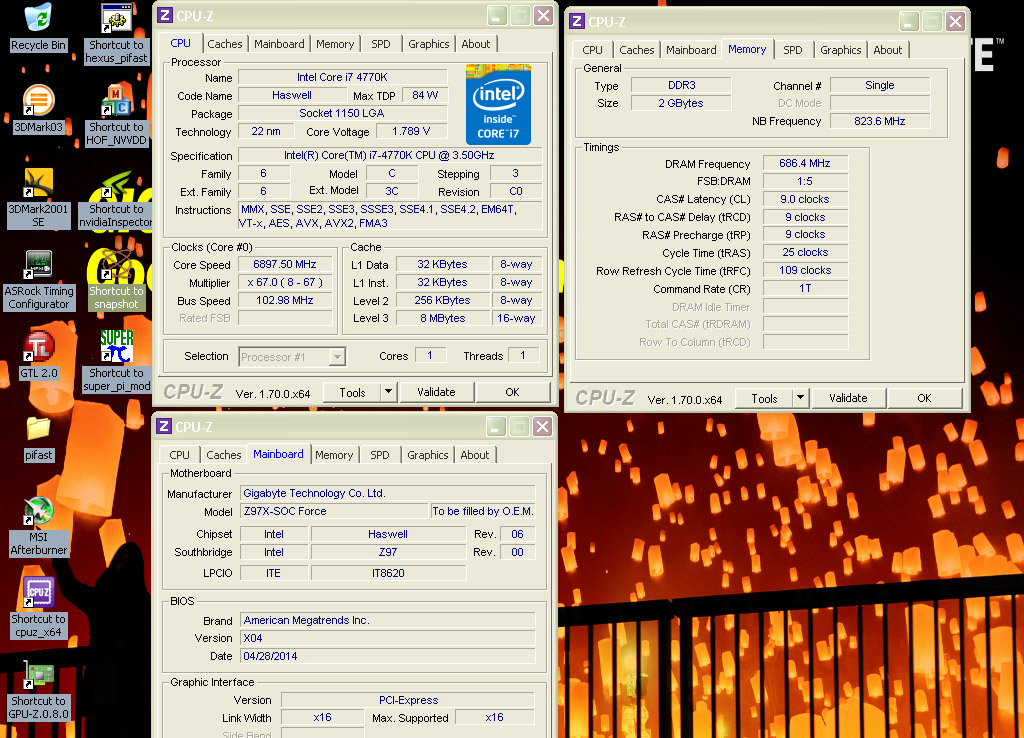Expand the Tools dropdown arrow in Memory window
This screenshot has width=1024, height=738.
800,398
